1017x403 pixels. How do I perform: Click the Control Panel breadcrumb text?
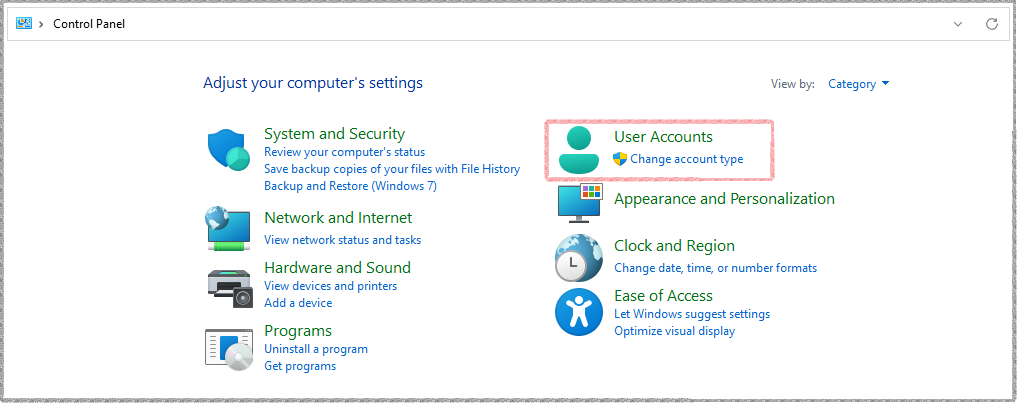tap(89, 24)
